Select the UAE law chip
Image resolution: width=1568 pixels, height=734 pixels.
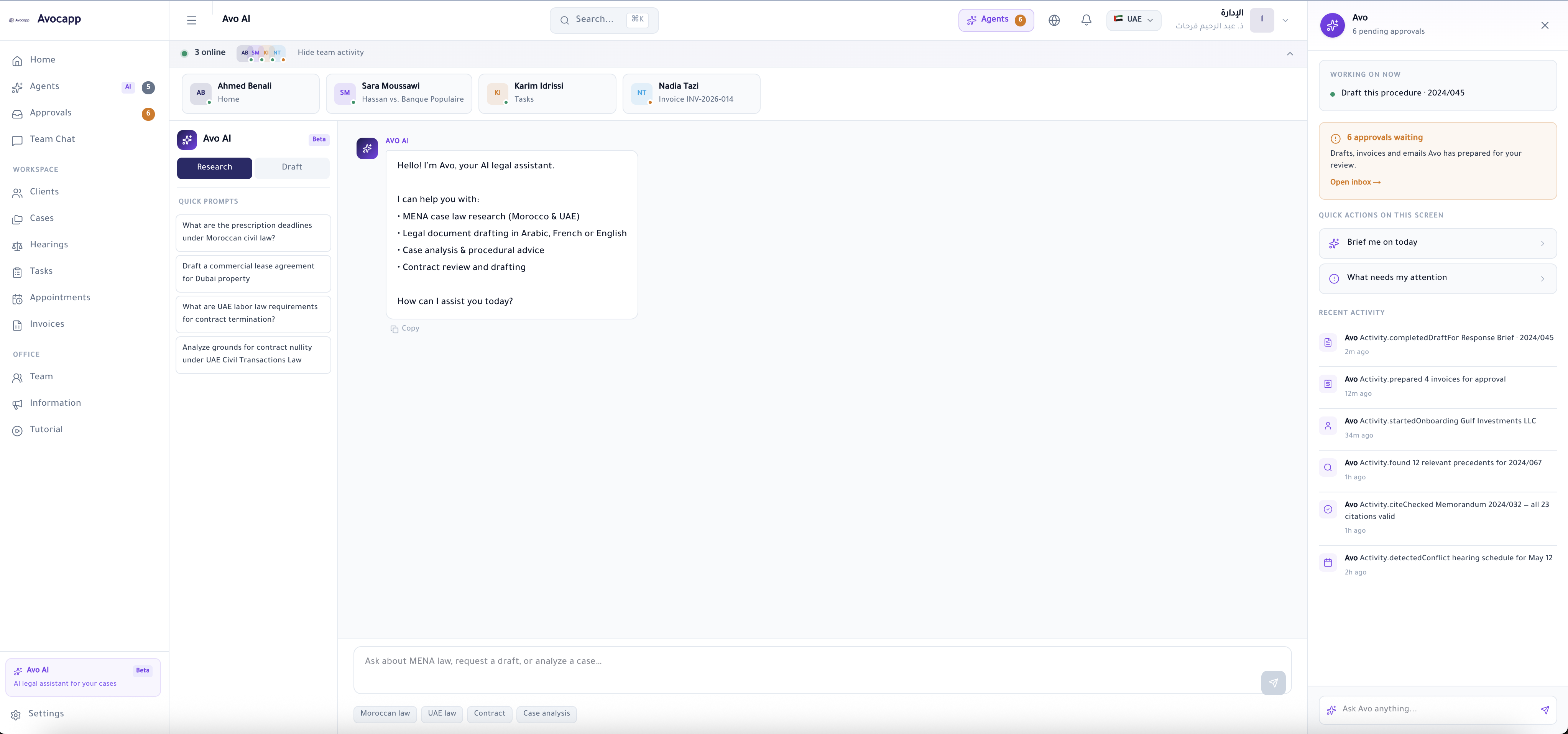point(442,714)
